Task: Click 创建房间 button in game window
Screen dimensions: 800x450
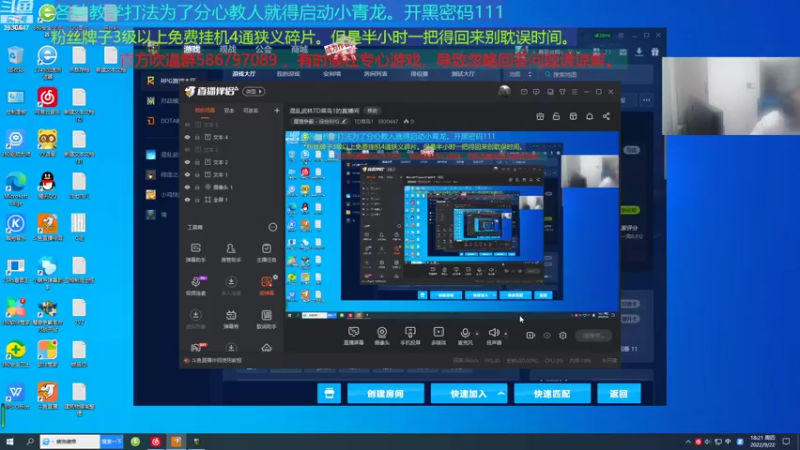Action: click(x=386, y=394)
